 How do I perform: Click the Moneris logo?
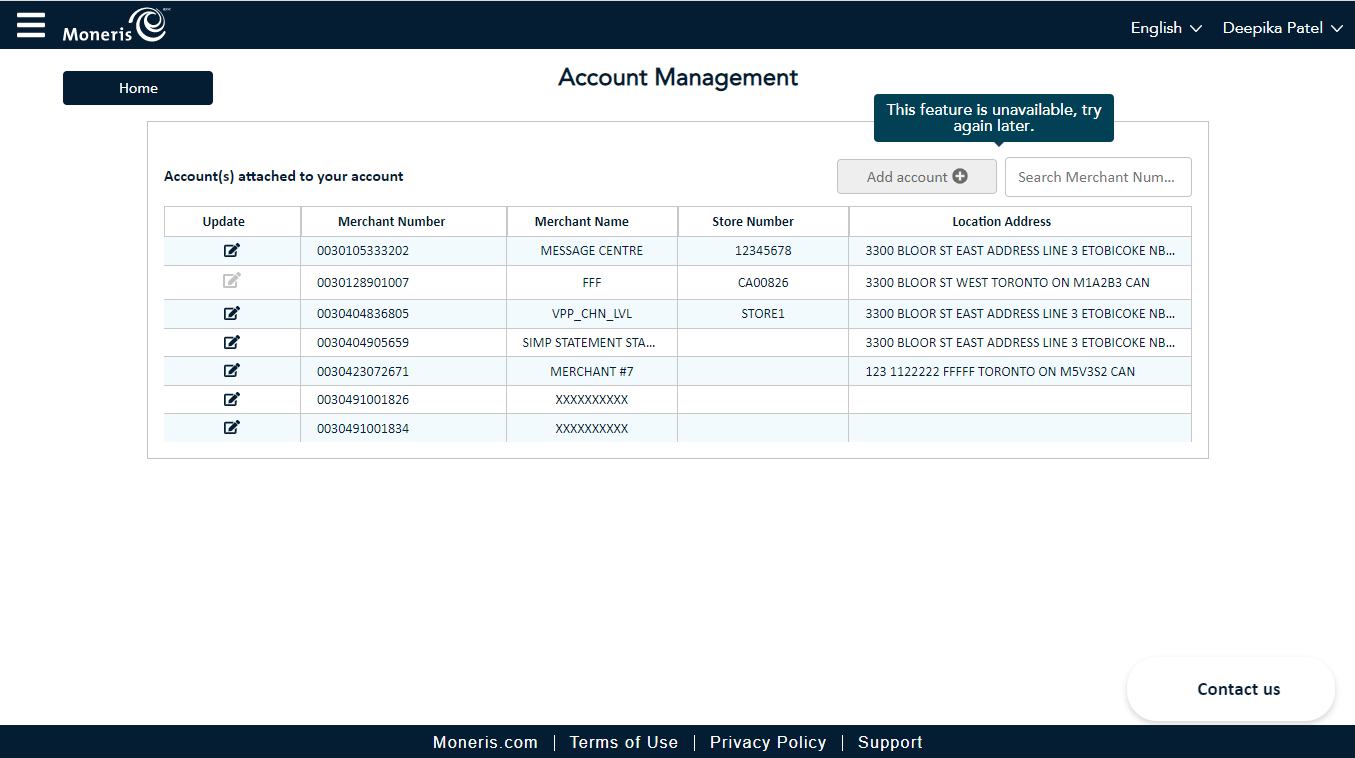pos(114,26)
